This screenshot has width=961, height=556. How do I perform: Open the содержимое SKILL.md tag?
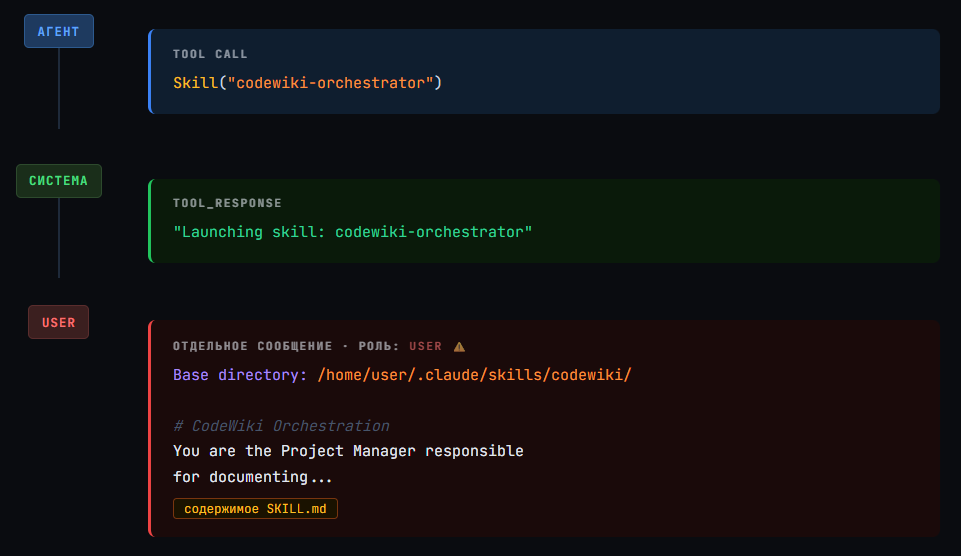(x=255, y=509)
